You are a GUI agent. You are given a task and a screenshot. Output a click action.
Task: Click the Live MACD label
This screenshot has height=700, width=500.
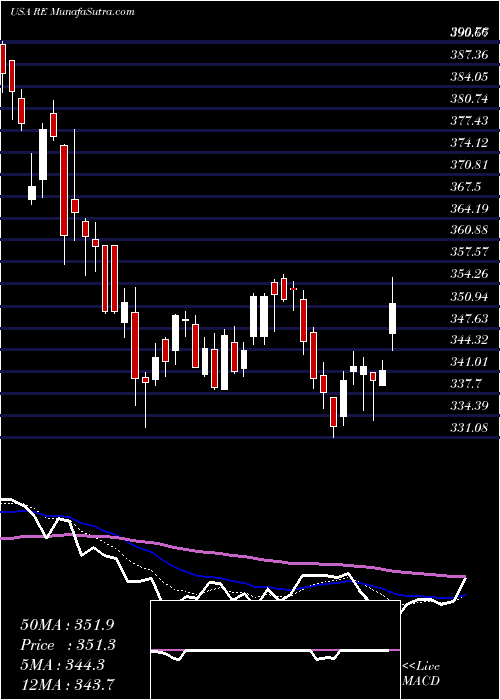421,674
